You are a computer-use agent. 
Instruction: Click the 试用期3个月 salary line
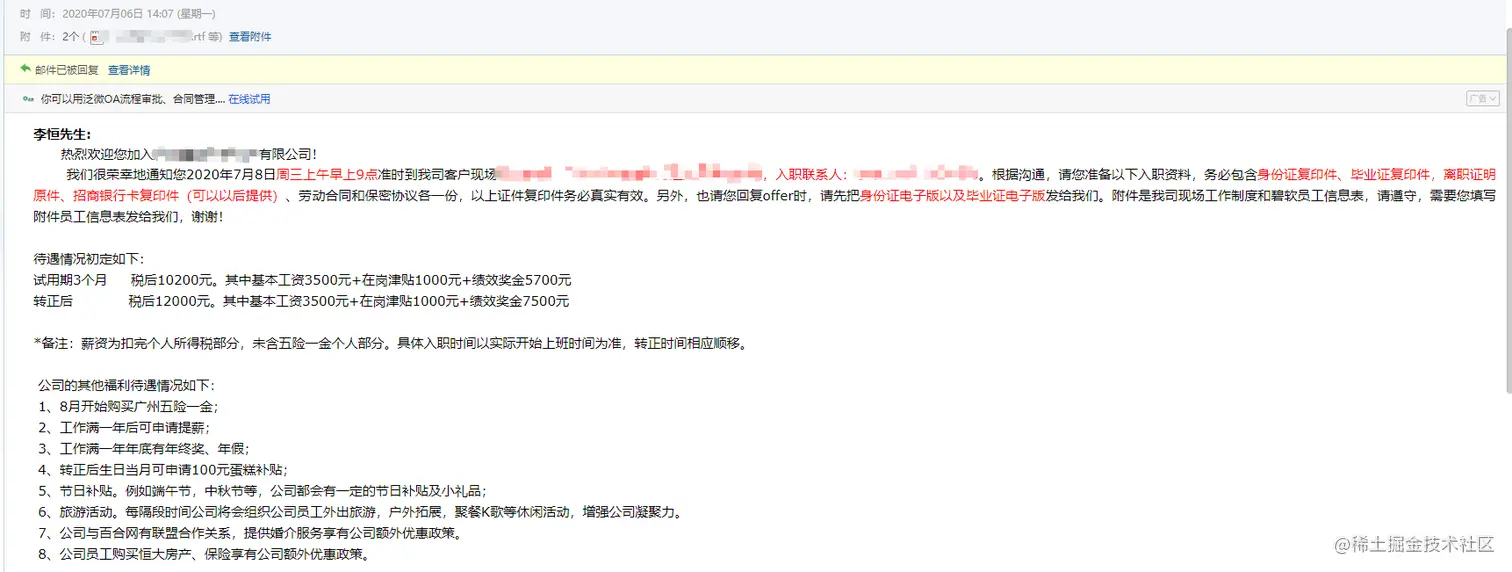(x=302, y=280)
